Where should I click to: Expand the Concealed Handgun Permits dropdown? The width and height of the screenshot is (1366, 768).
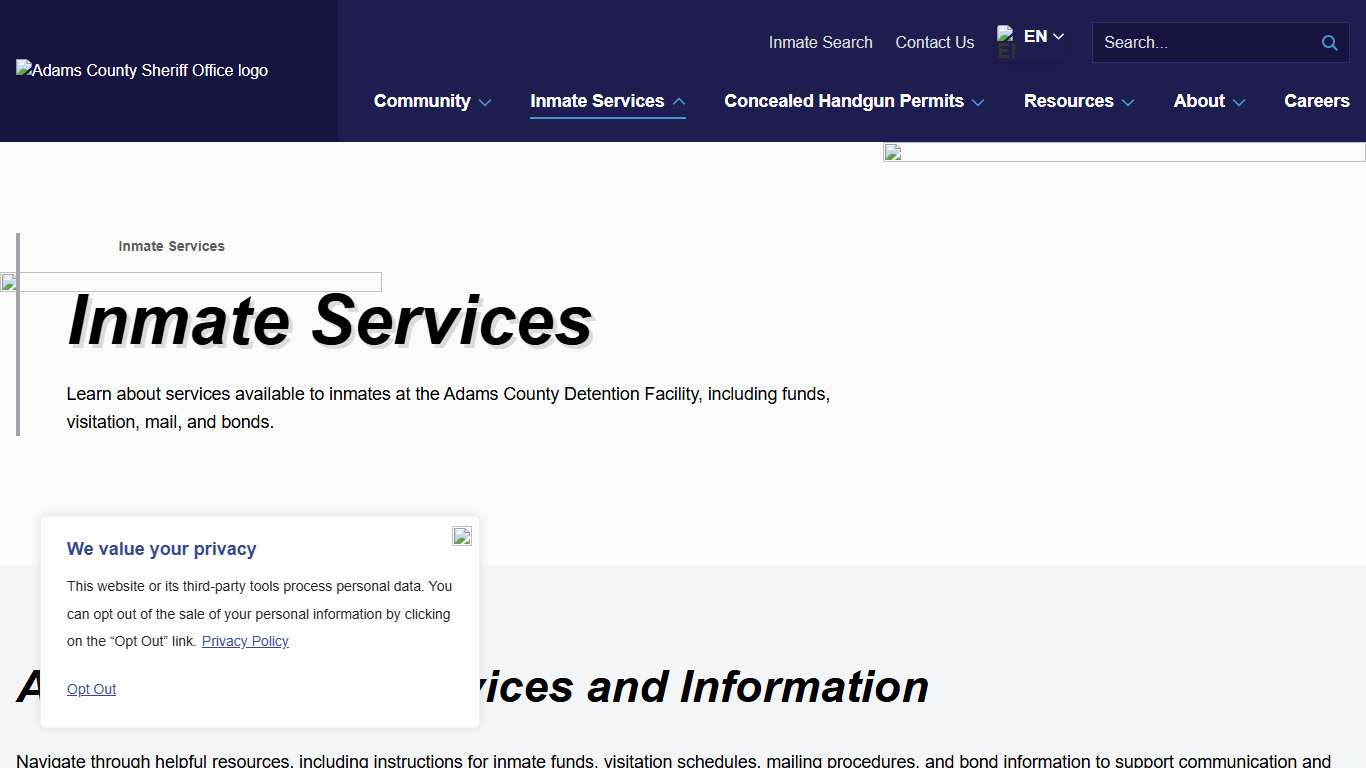coord(853,101)
